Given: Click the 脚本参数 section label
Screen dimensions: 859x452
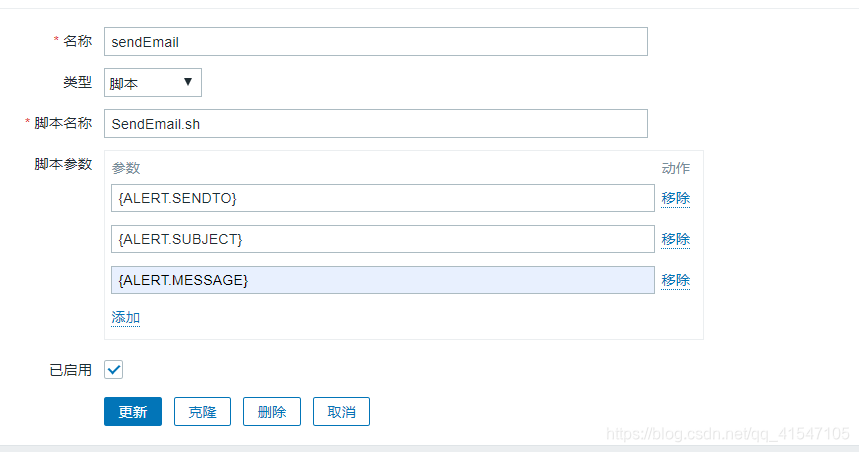Looking at the screenshot, I should coord(63,164).
